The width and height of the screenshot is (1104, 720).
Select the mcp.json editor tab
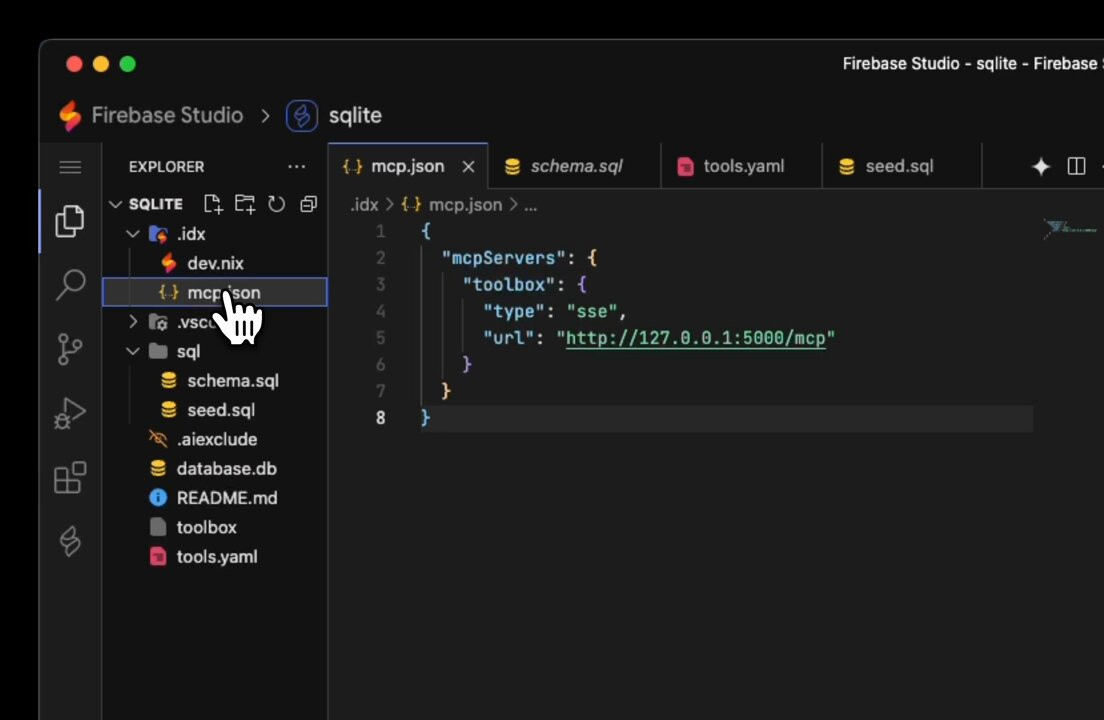(x=408, y=166)
